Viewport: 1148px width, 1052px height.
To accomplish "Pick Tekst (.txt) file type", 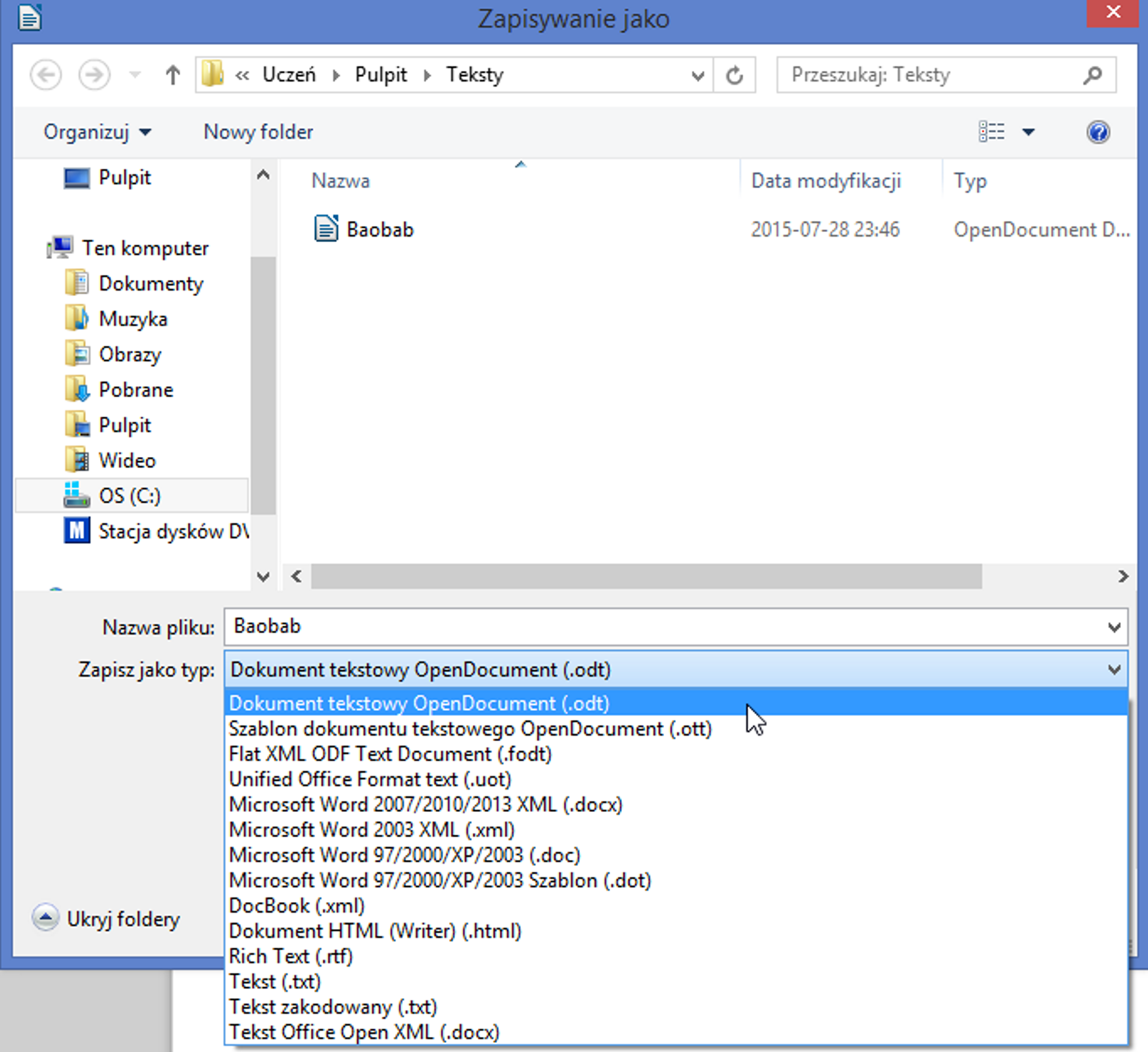I will [275, 982].
